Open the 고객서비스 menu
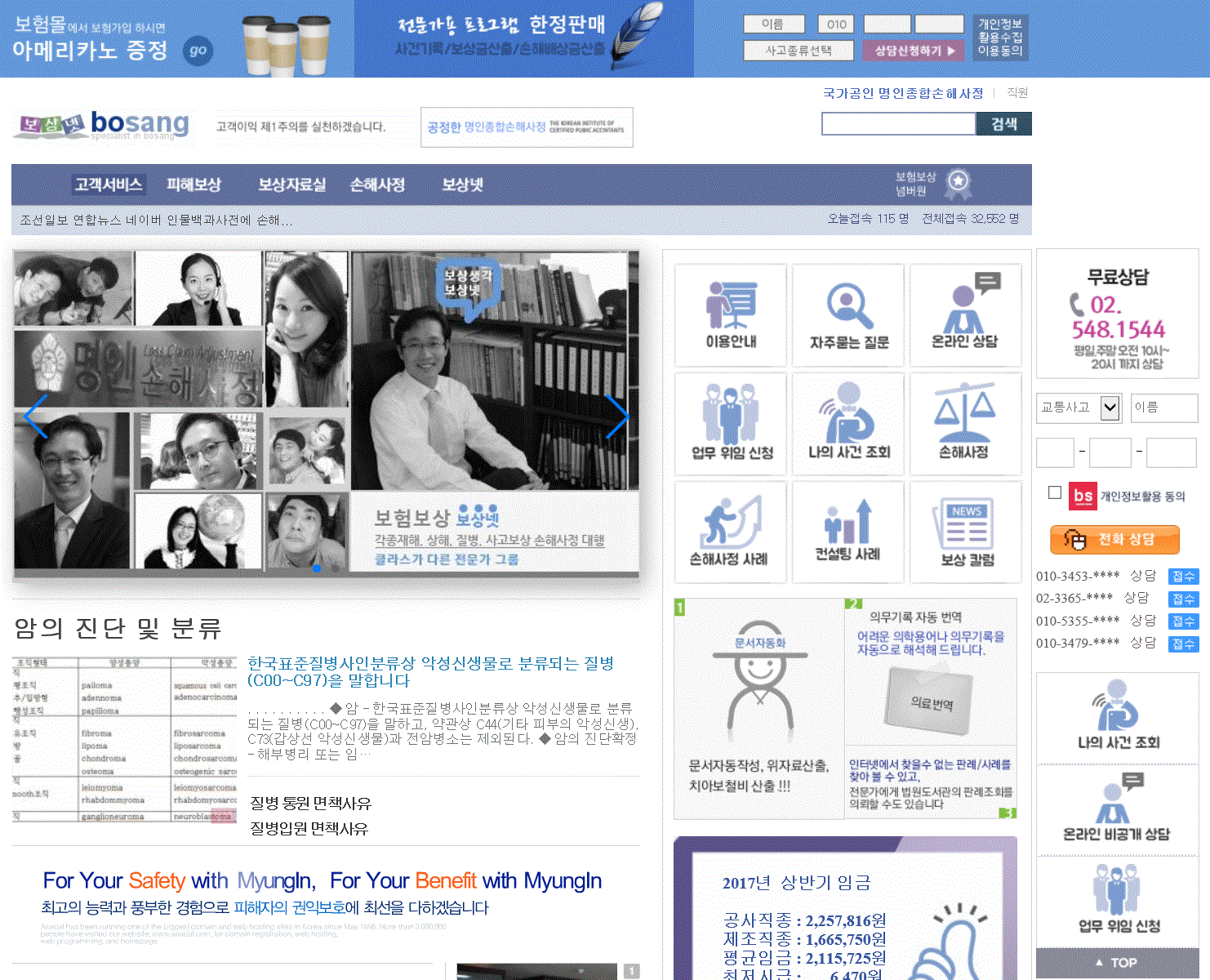 [108, 185]
